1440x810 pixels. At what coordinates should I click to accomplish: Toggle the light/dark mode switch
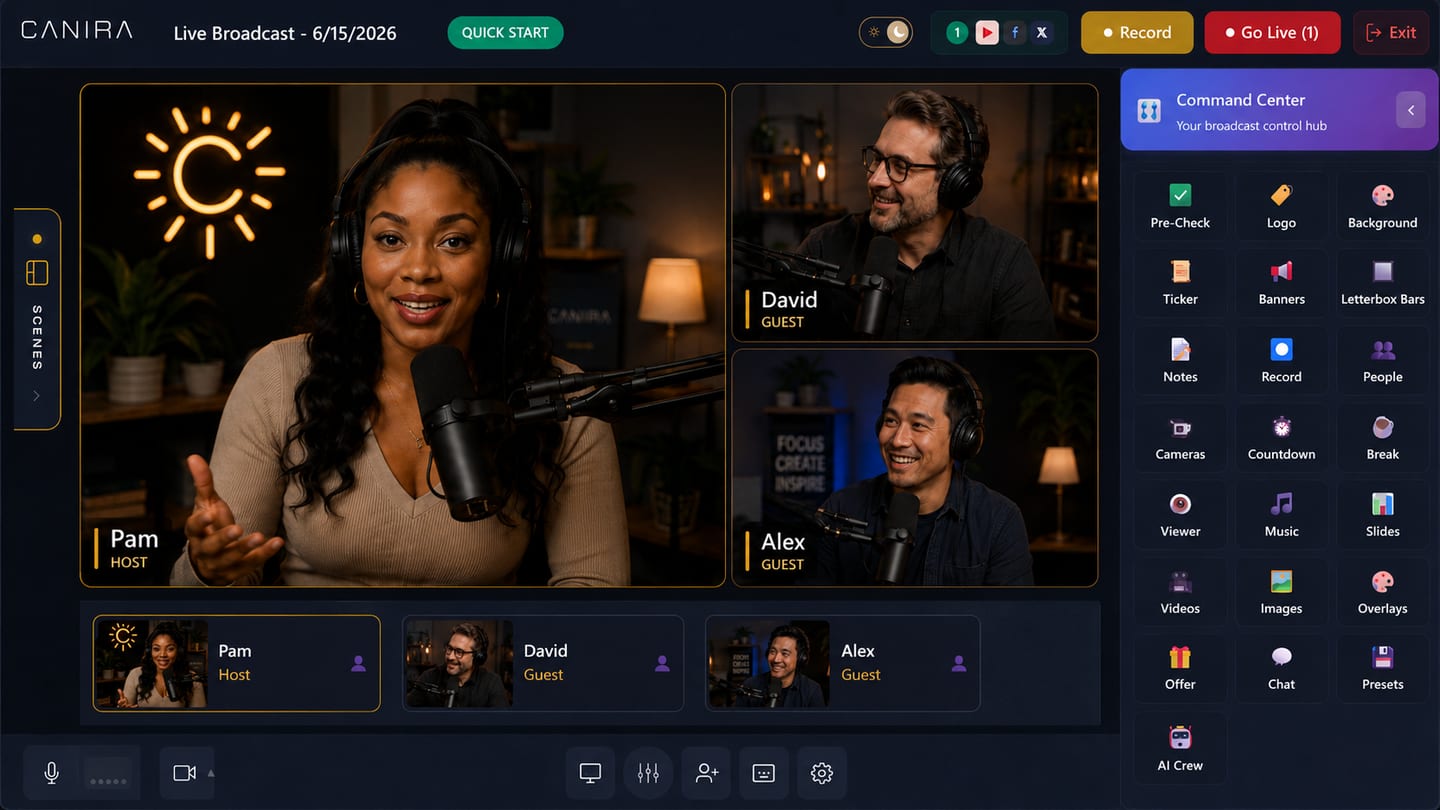point(886,32)
